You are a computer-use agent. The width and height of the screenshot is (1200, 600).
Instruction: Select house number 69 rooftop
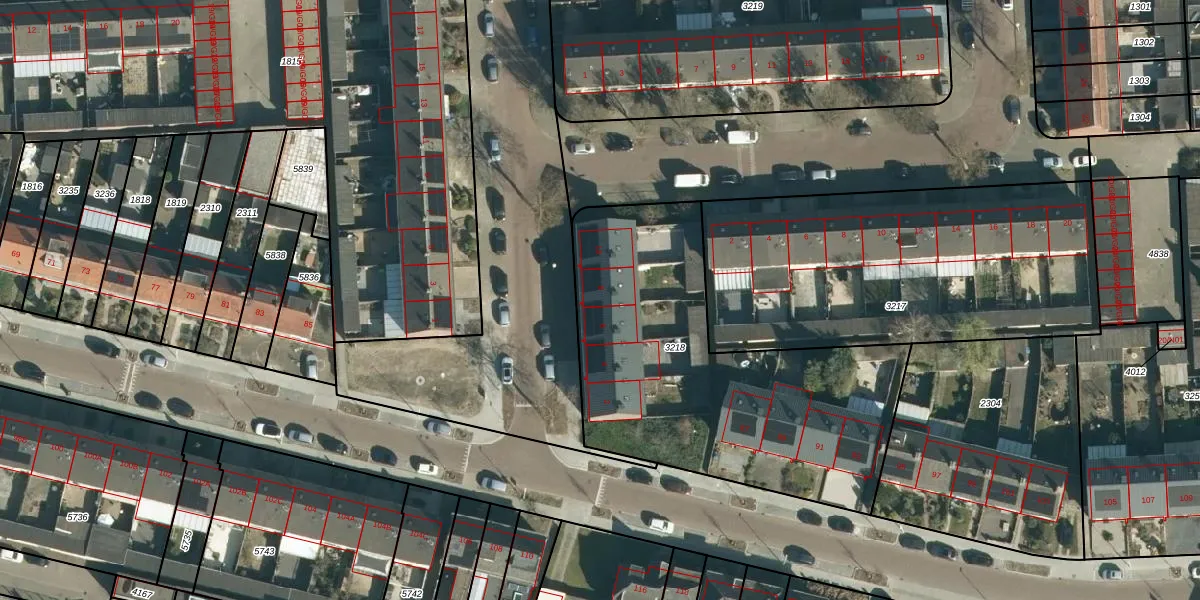tap(16, 254)
